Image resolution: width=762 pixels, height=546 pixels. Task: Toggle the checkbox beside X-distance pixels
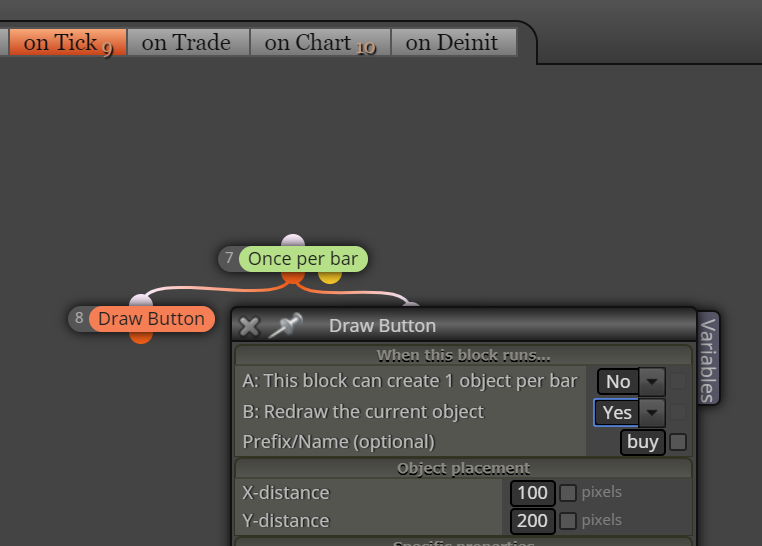(x=568, y=493)
